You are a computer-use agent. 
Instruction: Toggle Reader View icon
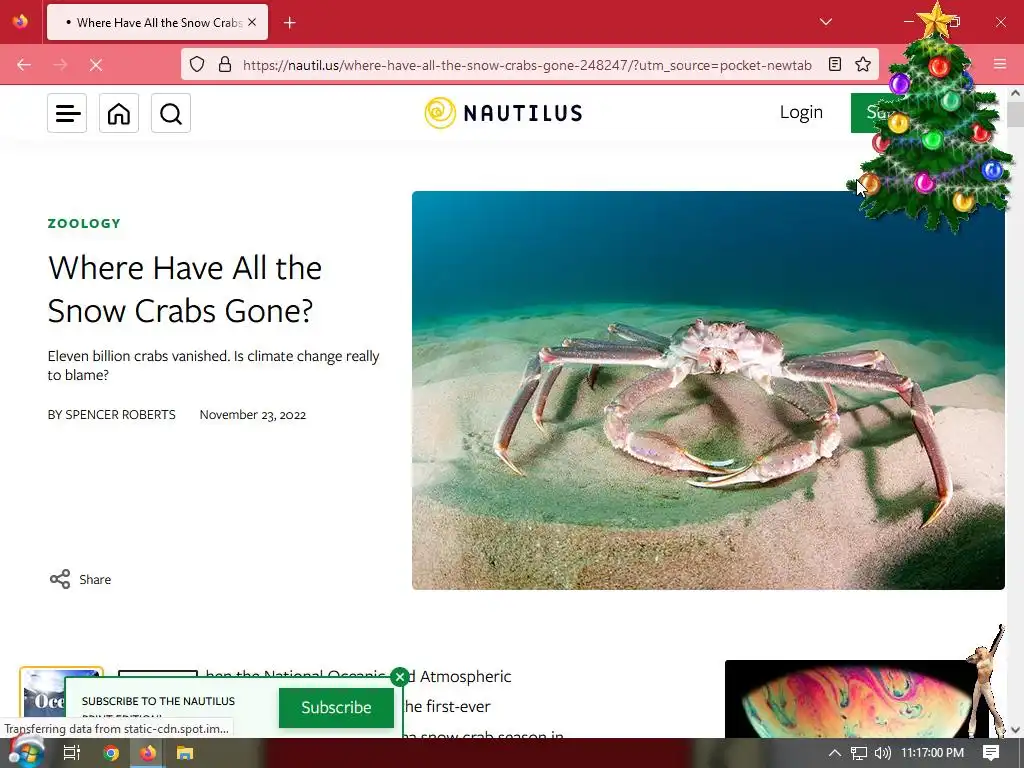point(835,64)
